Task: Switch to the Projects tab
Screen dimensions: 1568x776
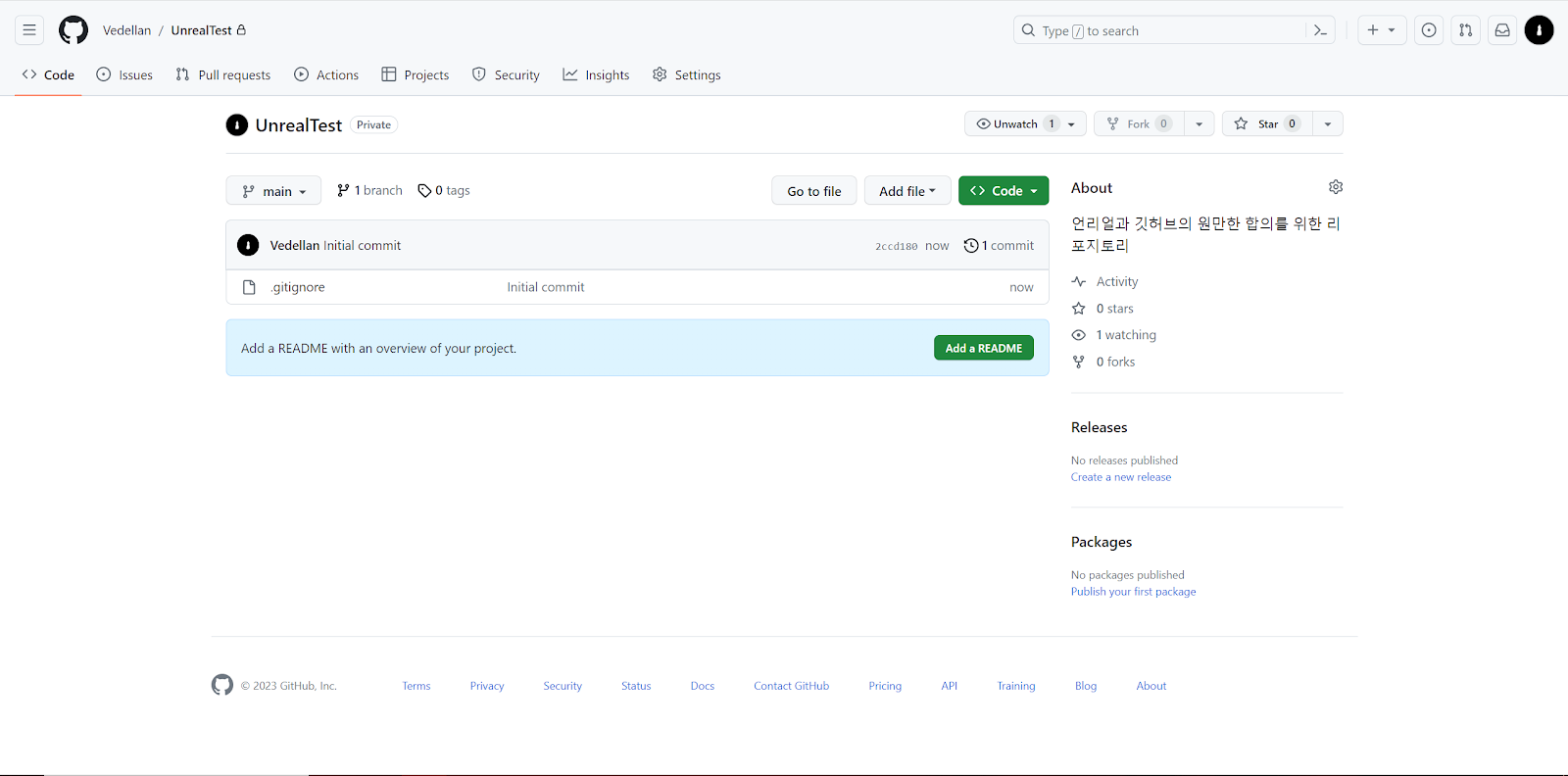Action: coord(415,74)
